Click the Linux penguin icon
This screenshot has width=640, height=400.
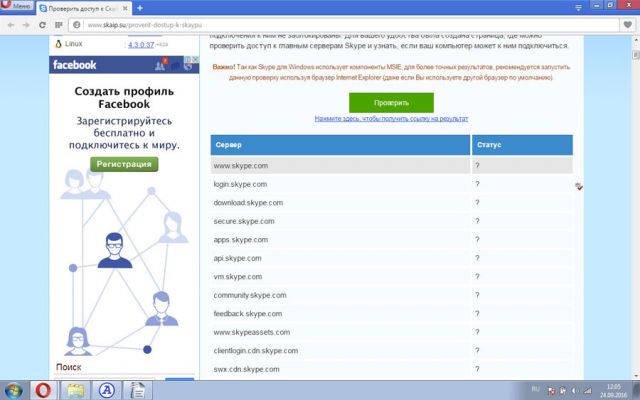coord(58,44)
